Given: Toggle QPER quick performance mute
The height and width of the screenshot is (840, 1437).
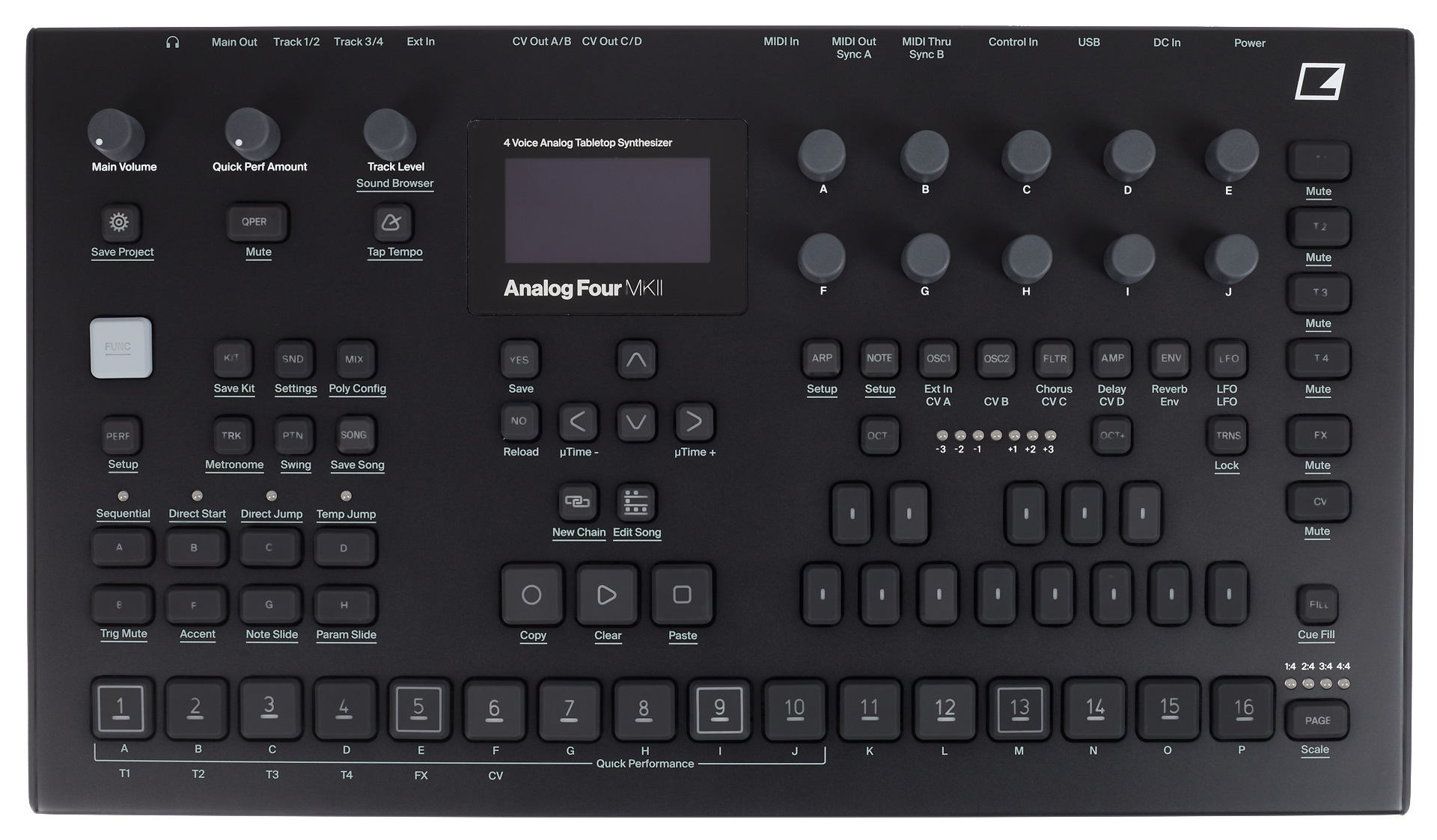Looking at the screenshot, I should pos(255,221).
